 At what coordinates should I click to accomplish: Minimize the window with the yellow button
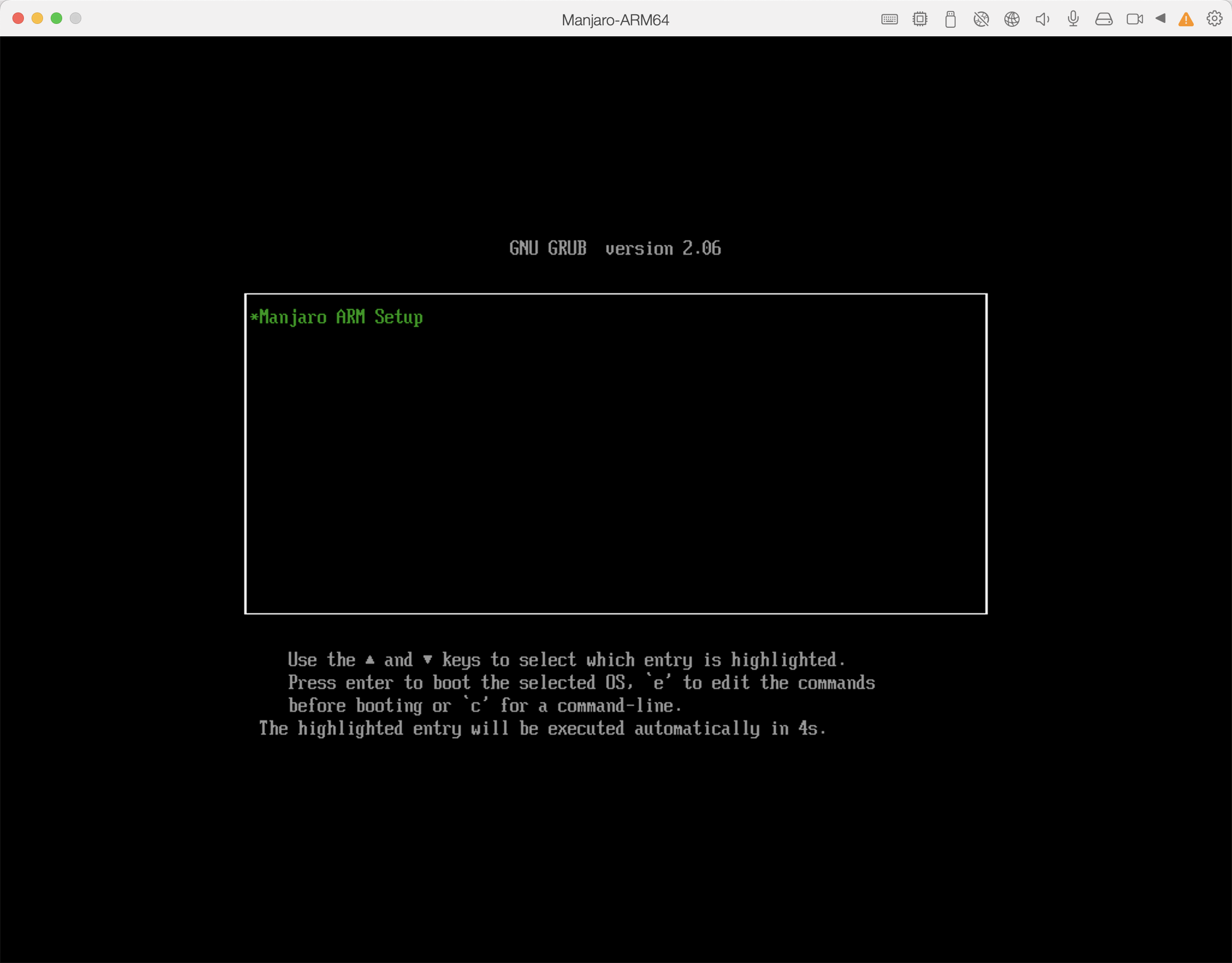37,18
